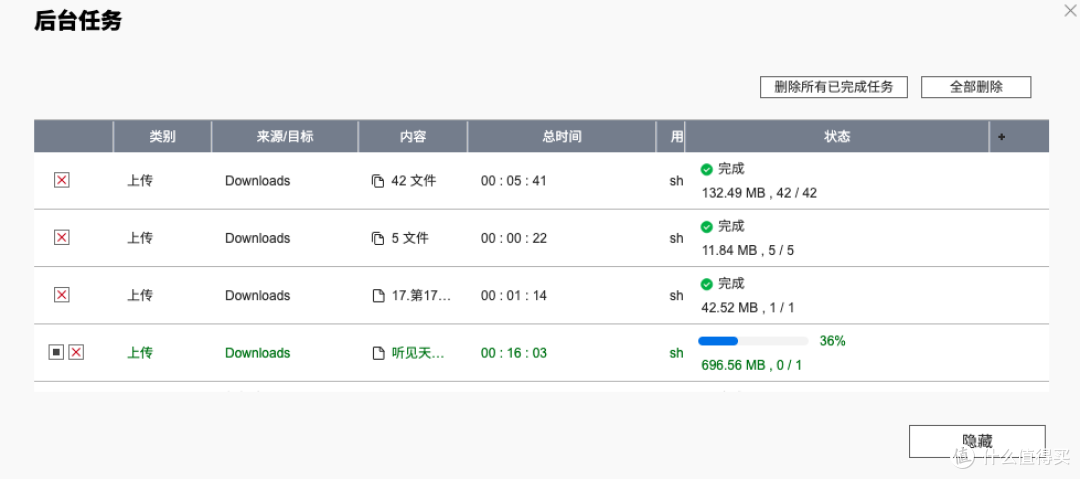Select 11.84 MB , 5 / 5 status text

(747, 250)
